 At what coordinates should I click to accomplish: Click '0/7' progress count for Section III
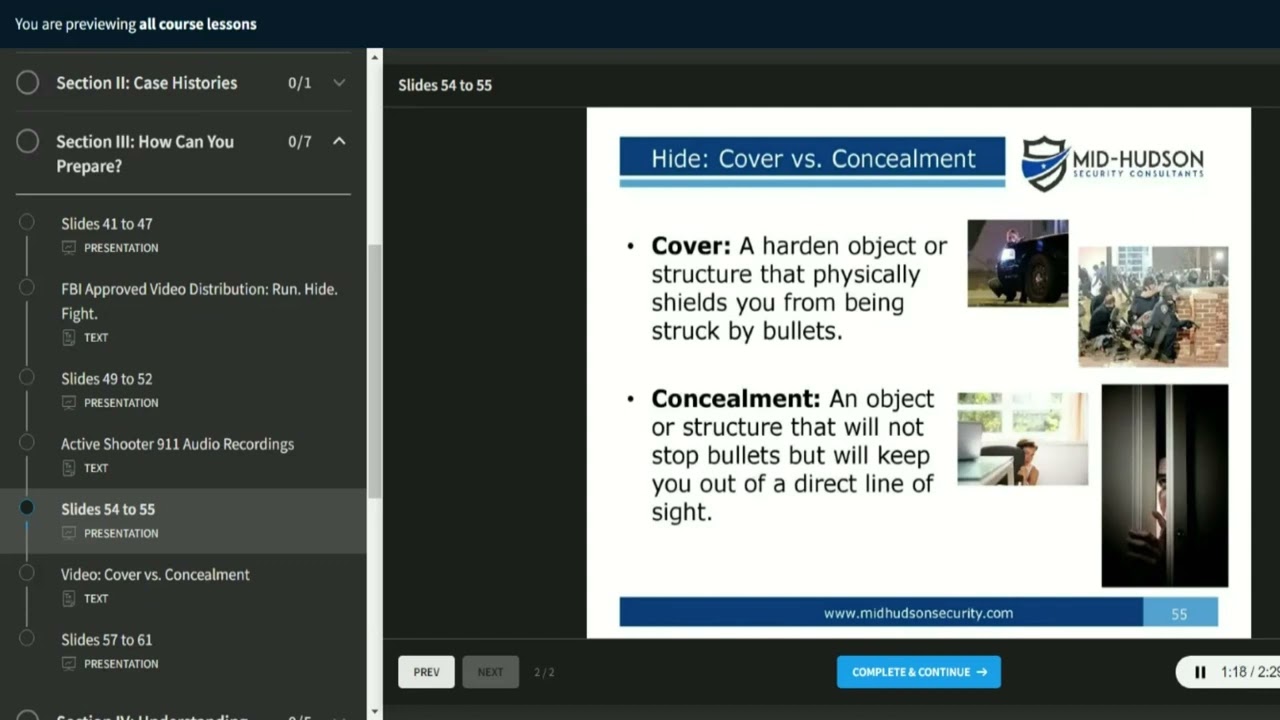pyautogui.click(x=300, y=142)
